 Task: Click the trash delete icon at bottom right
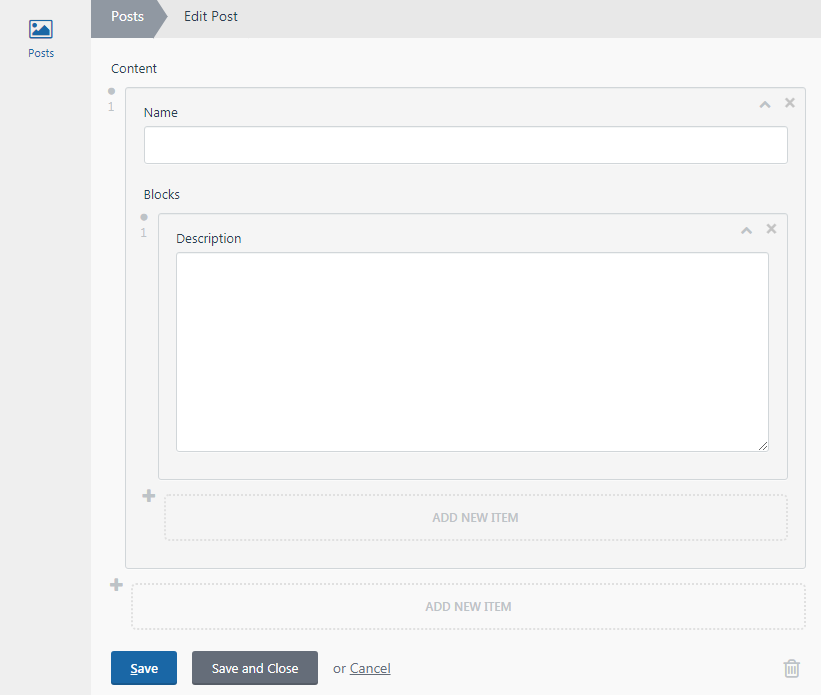point(791,668)
